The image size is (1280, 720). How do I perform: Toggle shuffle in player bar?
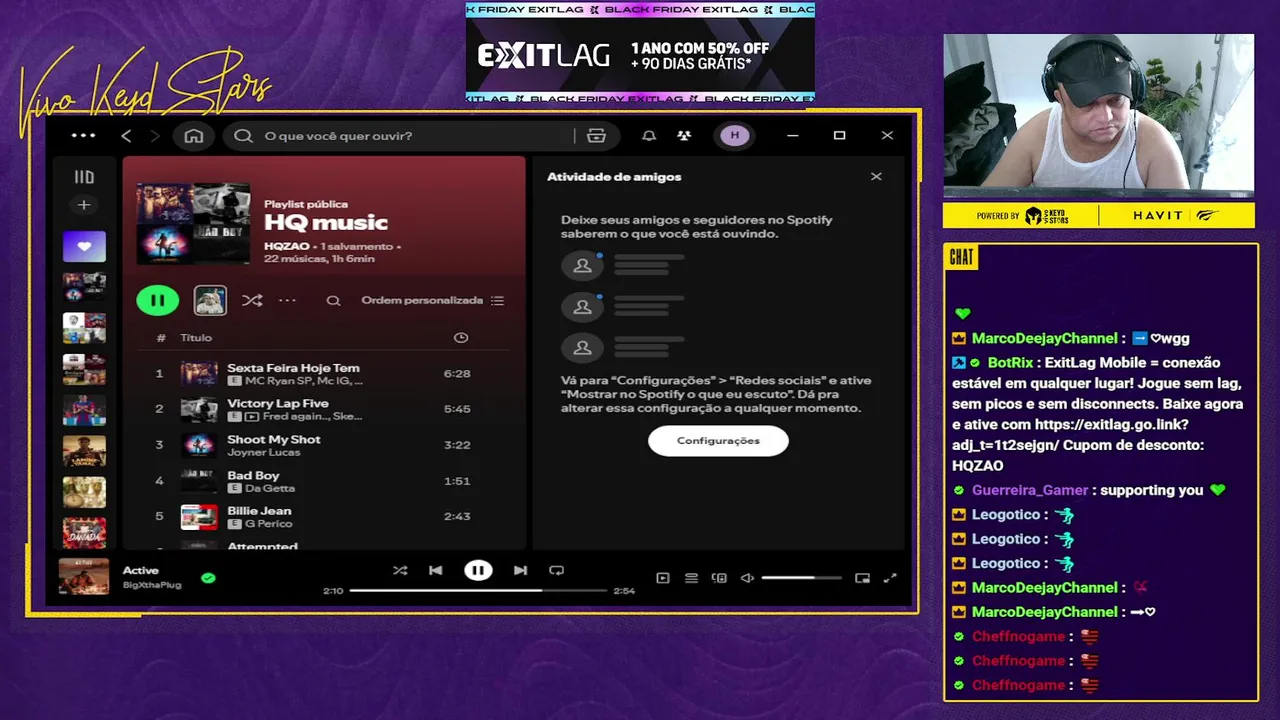point(400,571)
